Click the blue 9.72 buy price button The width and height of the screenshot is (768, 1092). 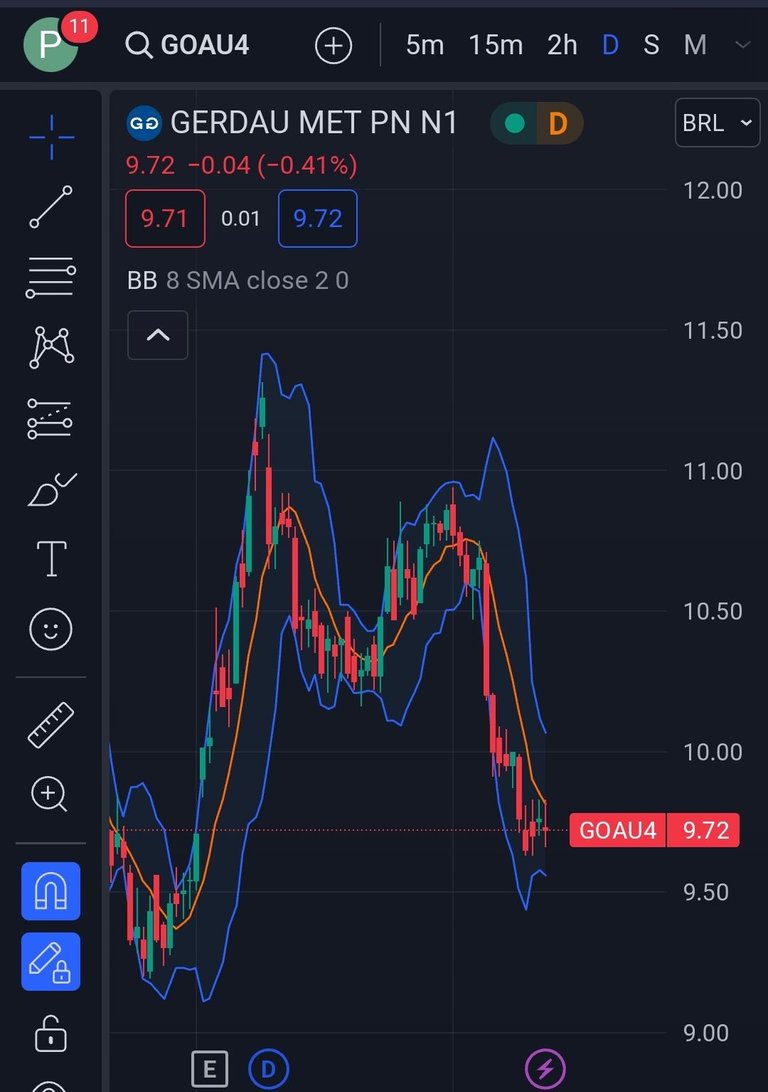(318, 219)
